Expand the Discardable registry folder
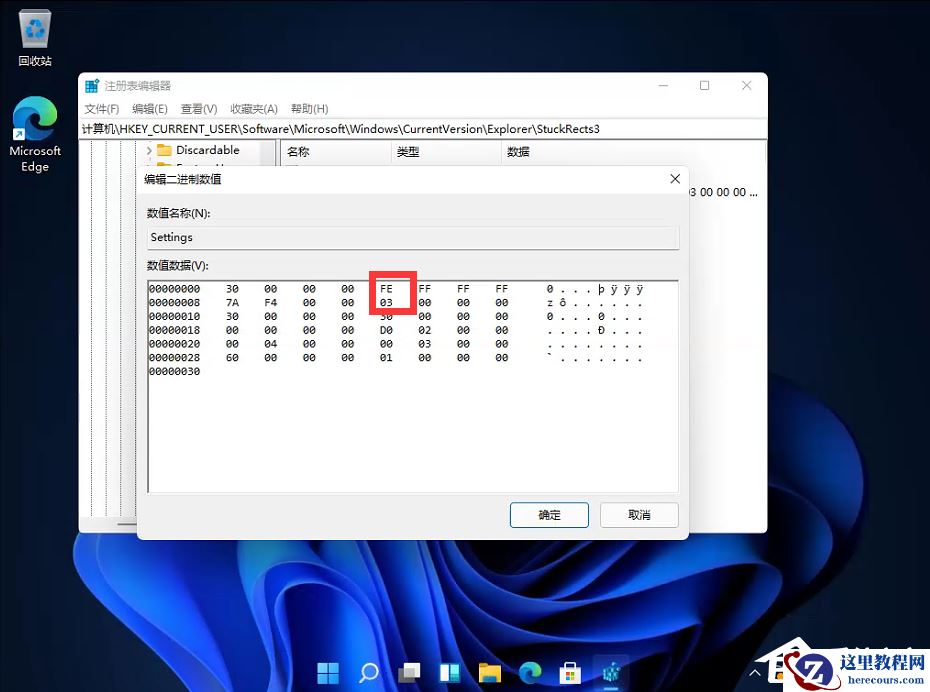The width and height of the screenshot is (930, 692). click(x=148, y=150)
